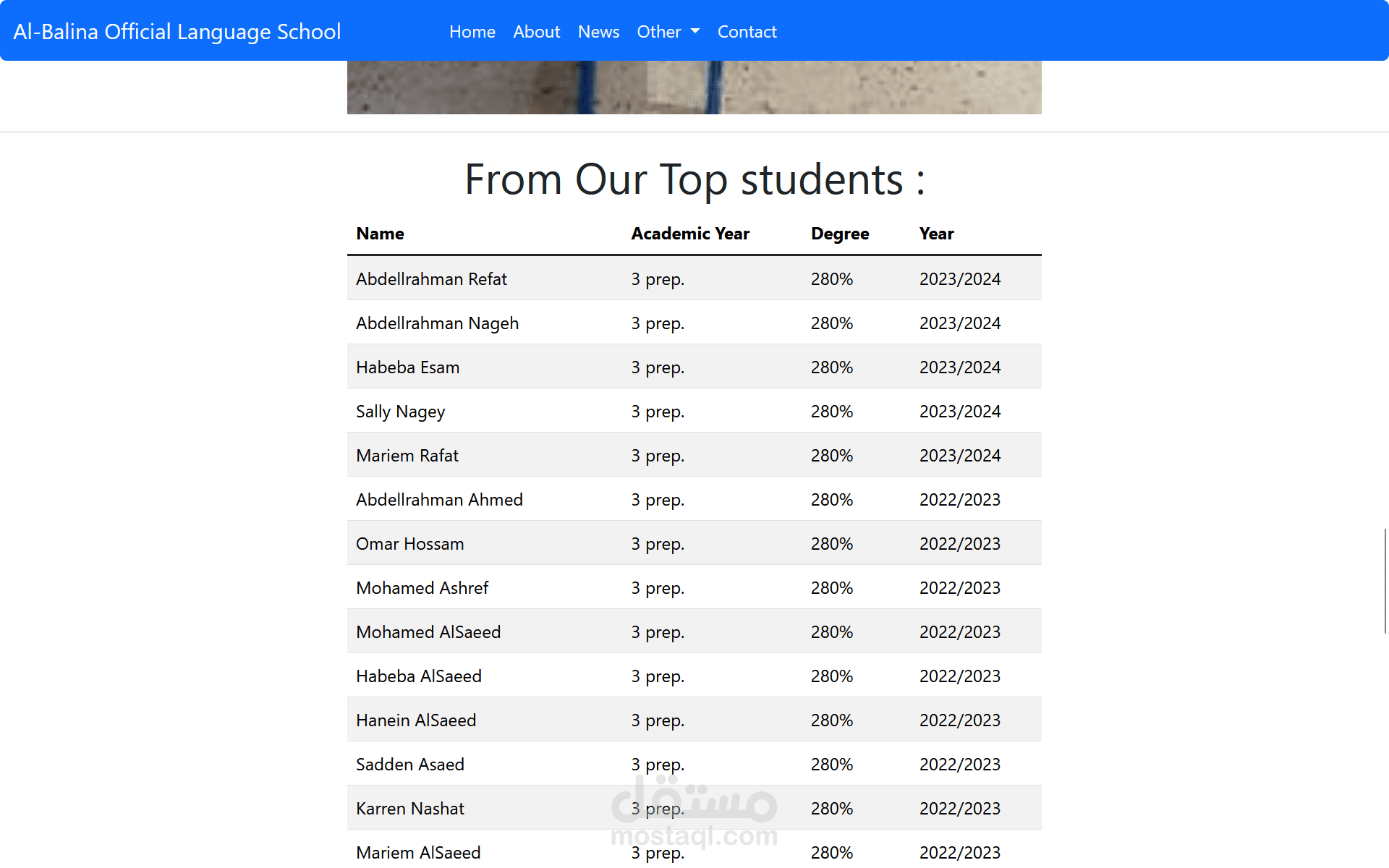Click the 280% degree for Mariem Rafat
The image size is (1389, 868).
pos(832,456)
